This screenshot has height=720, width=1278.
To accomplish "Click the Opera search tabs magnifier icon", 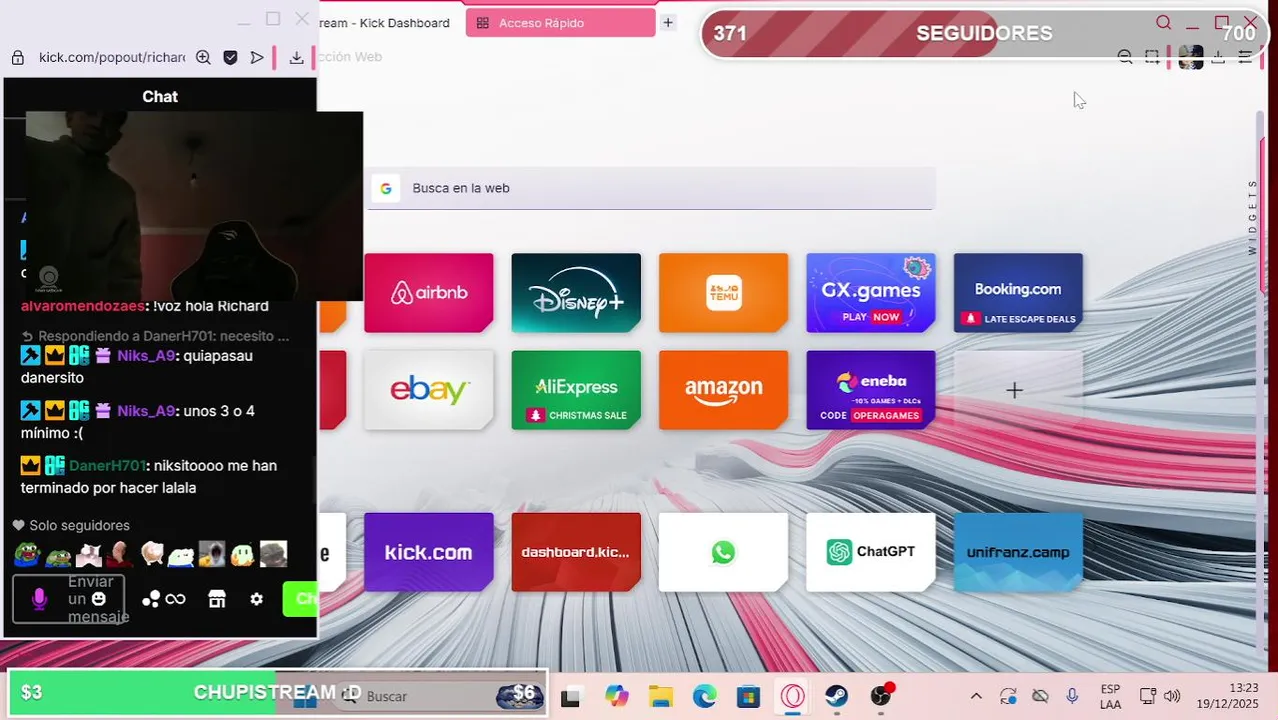I will [x=1163, y=22].
